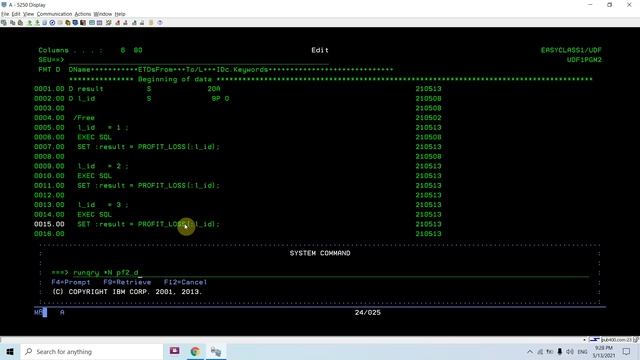Viewport: 640px width, 360px height.
Task: Click the Copy toolbar icon
Action: coord(12,23)
